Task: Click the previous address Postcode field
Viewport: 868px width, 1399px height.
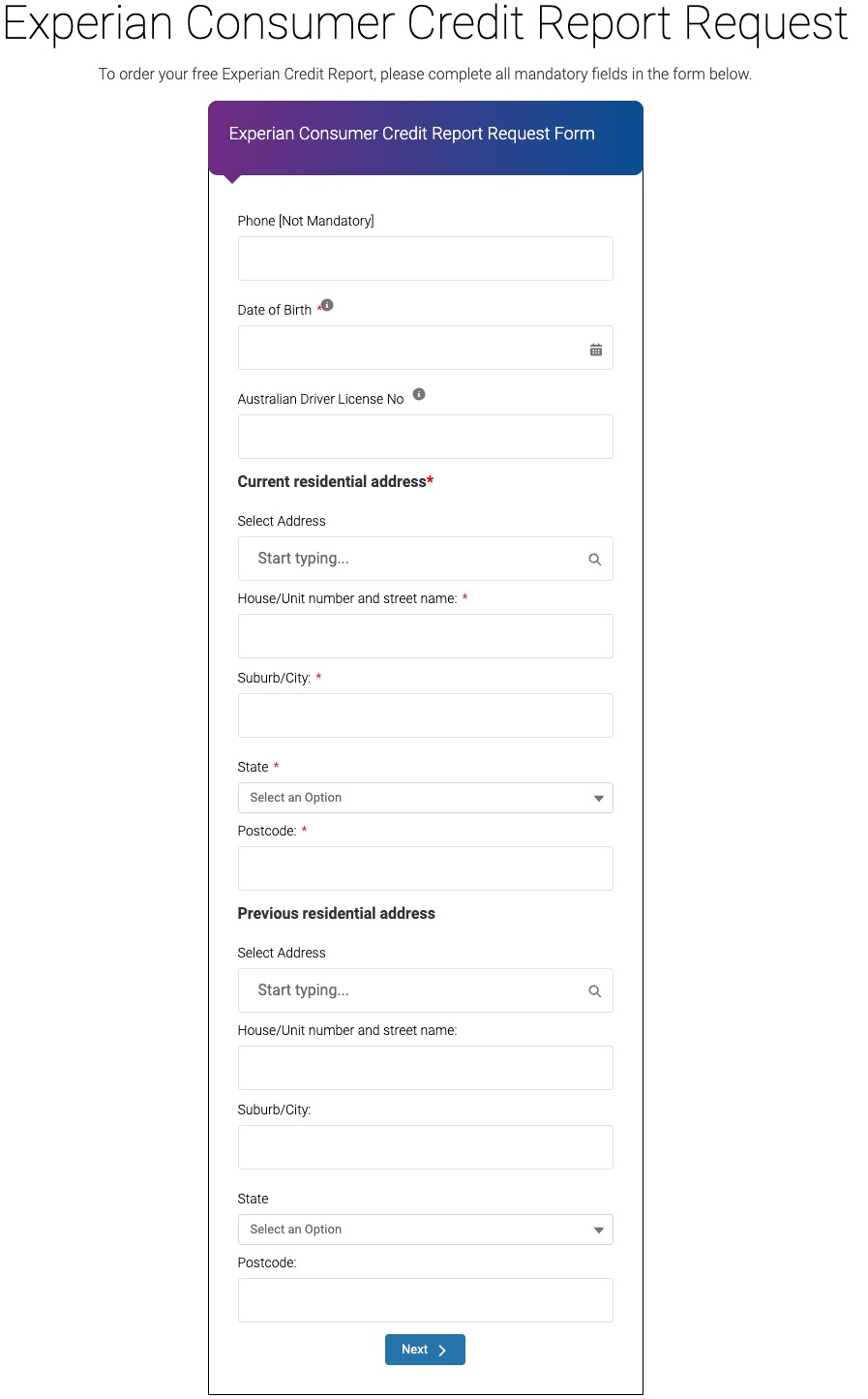Action: (x=426, y=1300)
